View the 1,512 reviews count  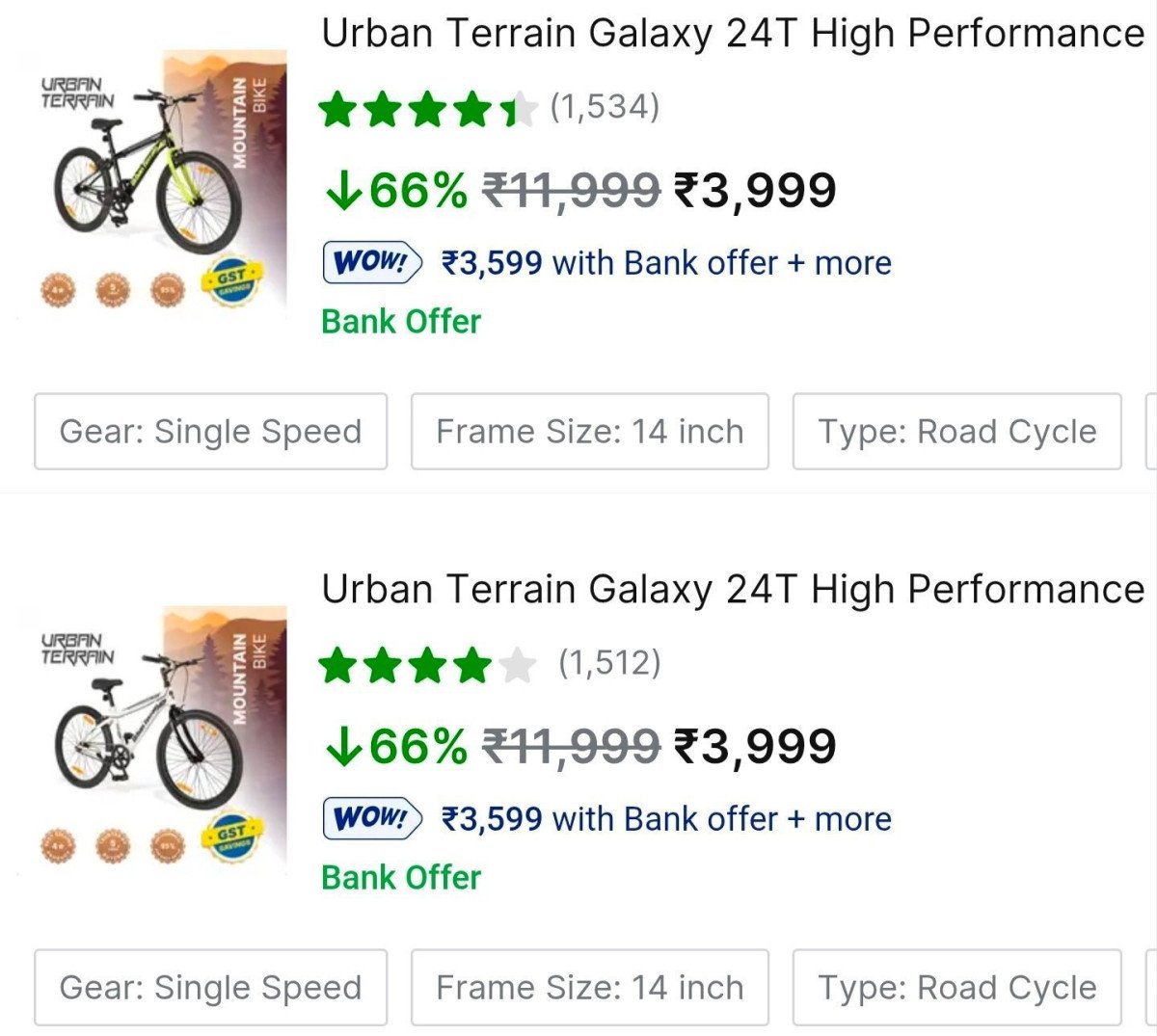pos(609,663)
